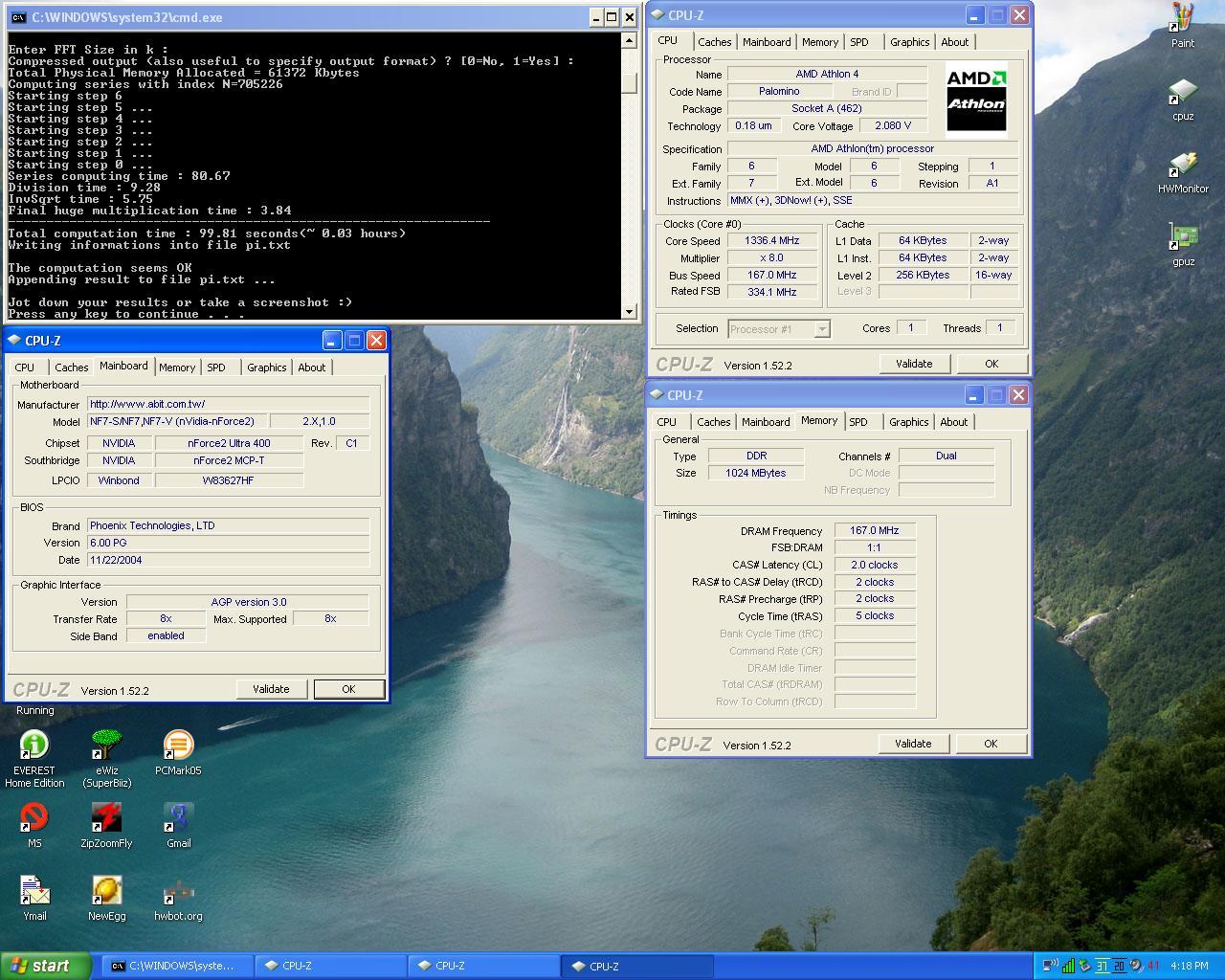Open the ZipZoomFly shortcut
The height and width of the screenshot is (980, 1225).
106,825
